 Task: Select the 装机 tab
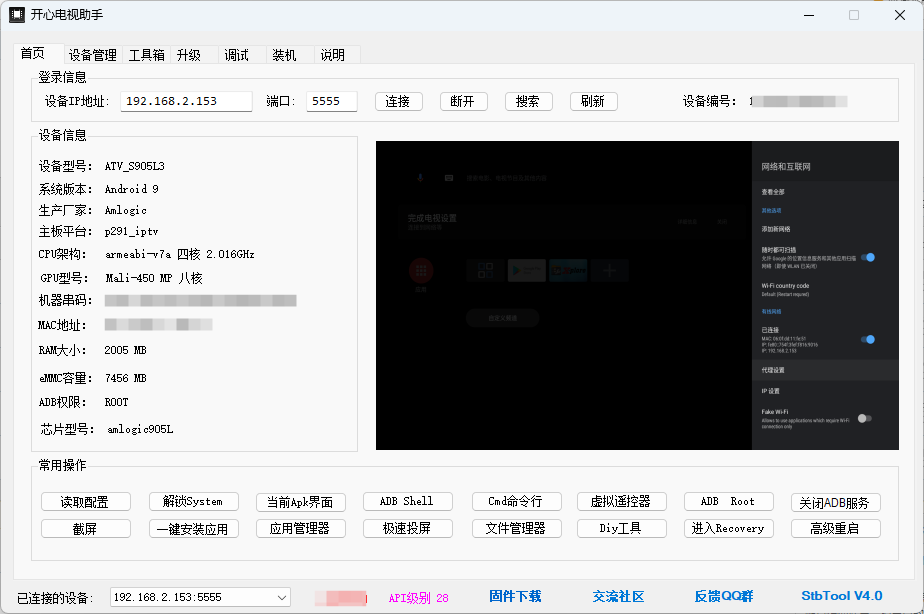tap(283, 54)
